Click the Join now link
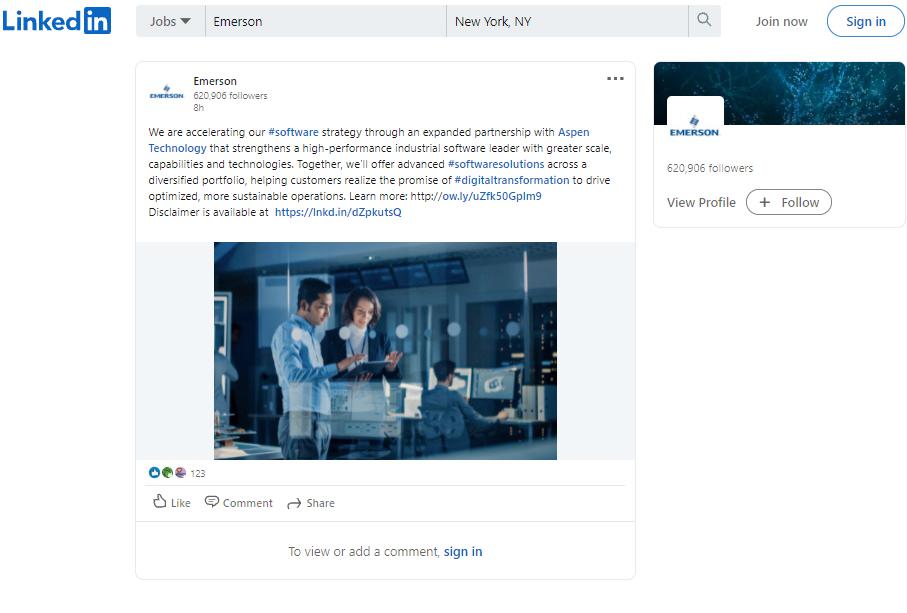The width and height of the screenshot is (907, 613). click(781, 21)
